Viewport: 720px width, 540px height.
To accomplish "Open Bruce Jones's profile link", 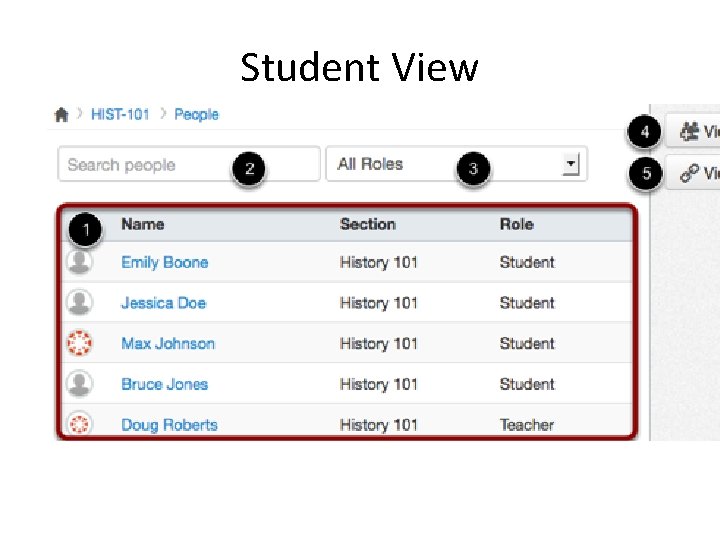I will pos(164,384).
